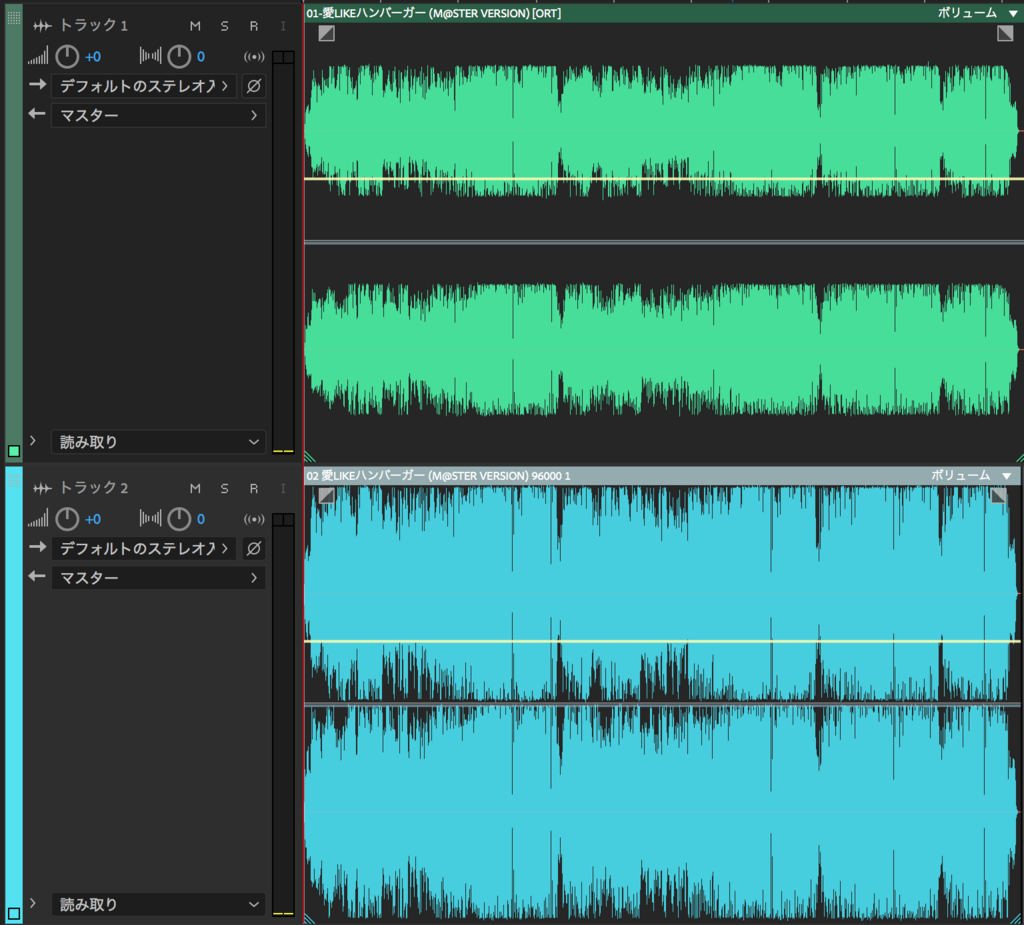Mute Track 2 with the M button
Screen dimensions: 1024x925
(195, 489)
